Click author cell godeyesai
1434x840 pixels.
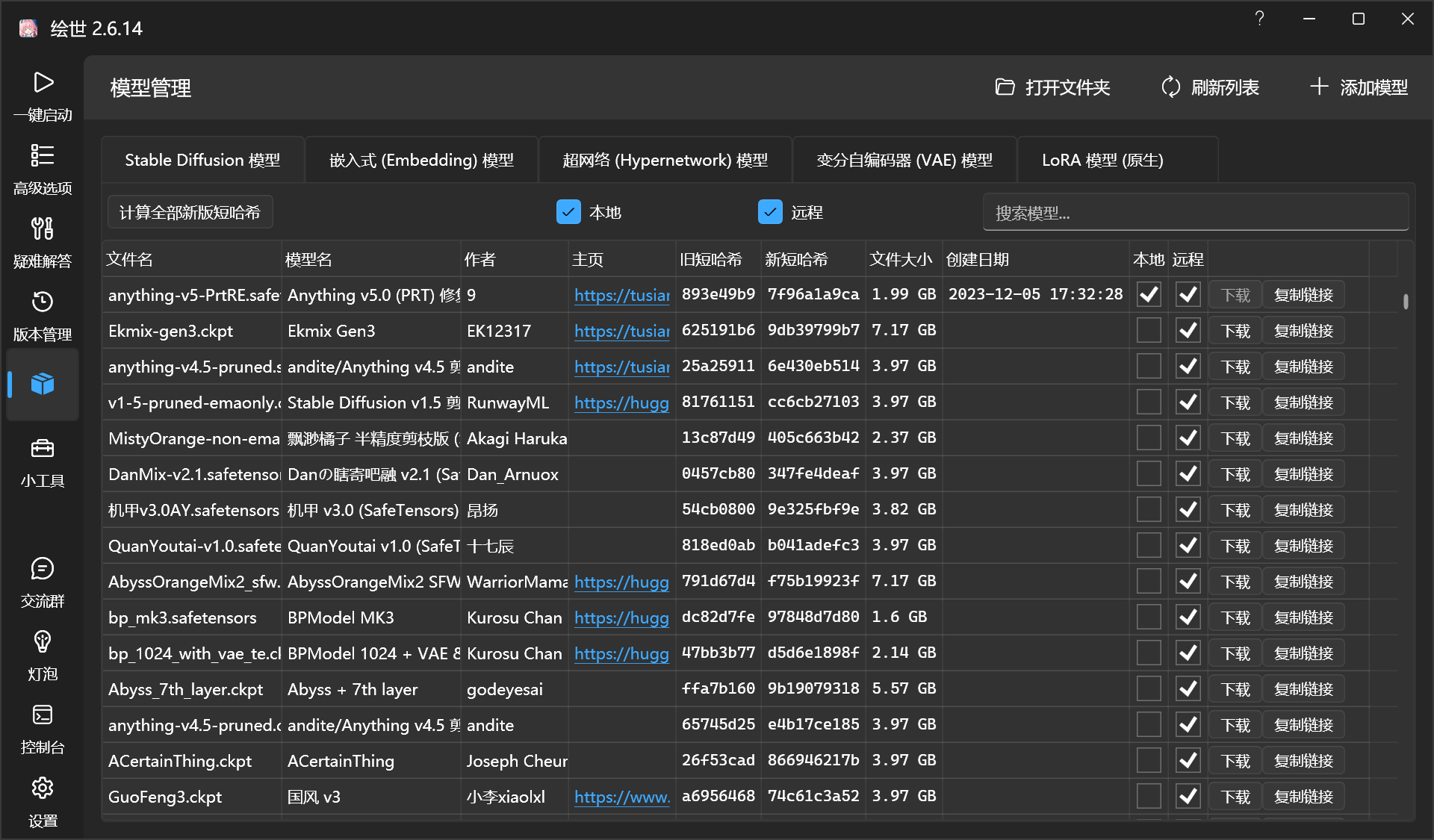[505, 689]
